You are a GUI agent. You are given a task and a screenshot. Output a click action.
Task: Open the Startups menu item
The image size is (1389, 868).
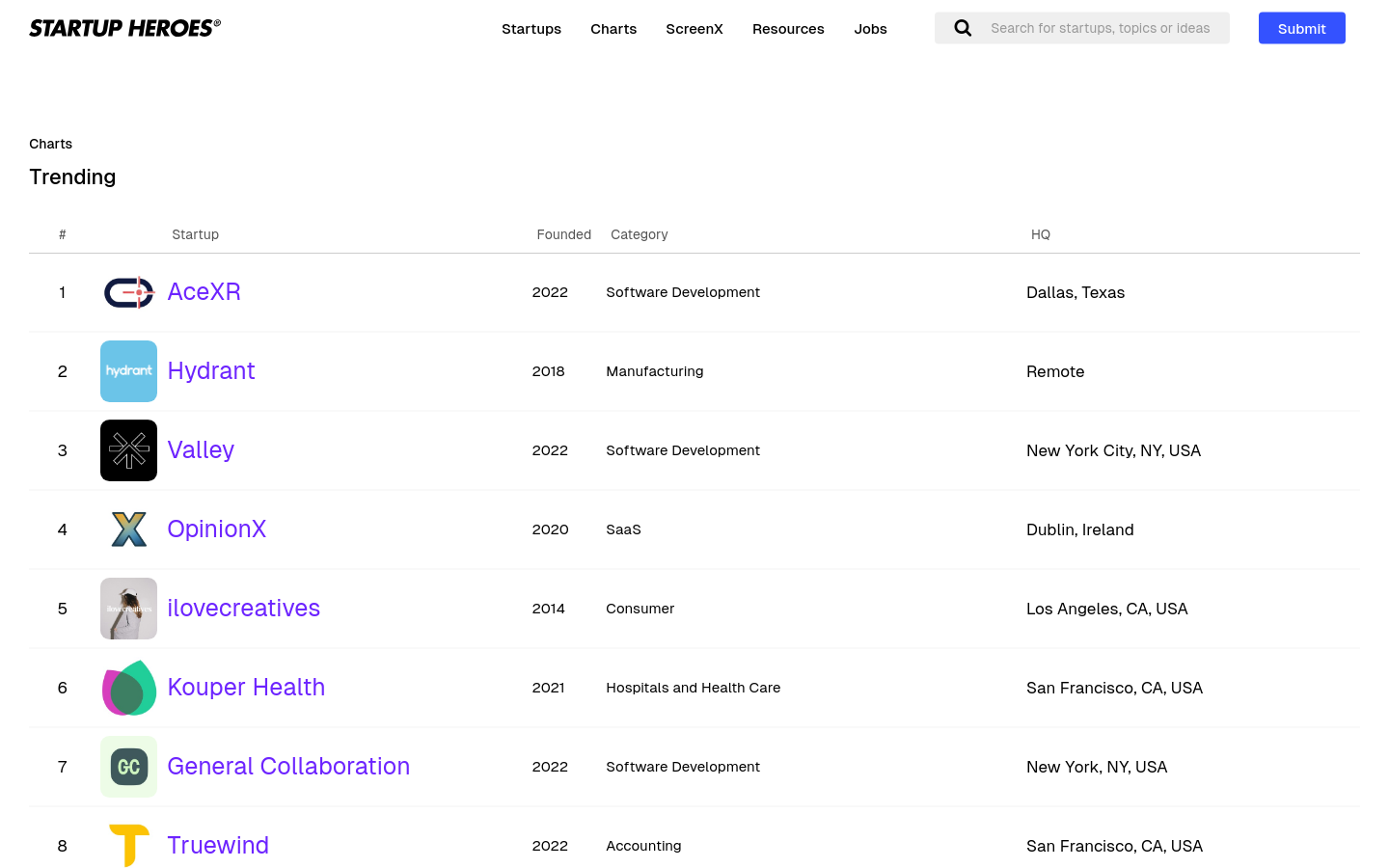click(x=531, y=29)
